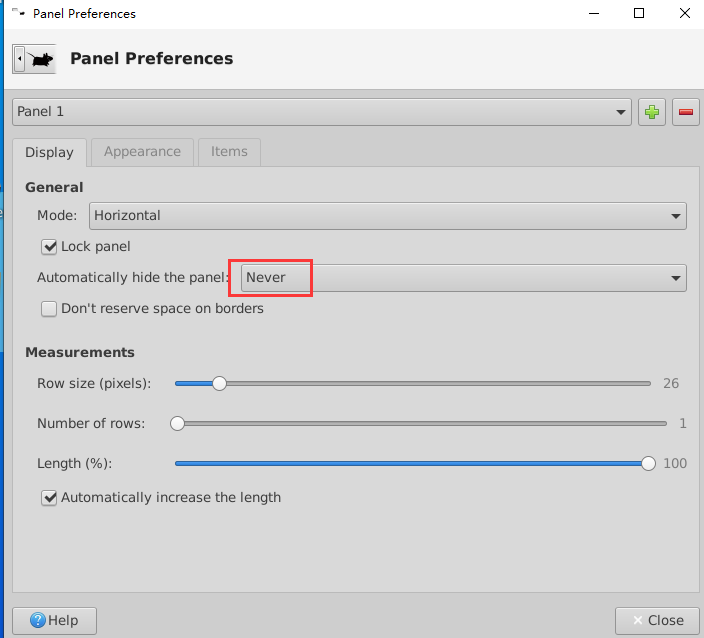This screenshot has height=638, width=704.
Task: Click the X icon on Close button
Action: [635, 620]
